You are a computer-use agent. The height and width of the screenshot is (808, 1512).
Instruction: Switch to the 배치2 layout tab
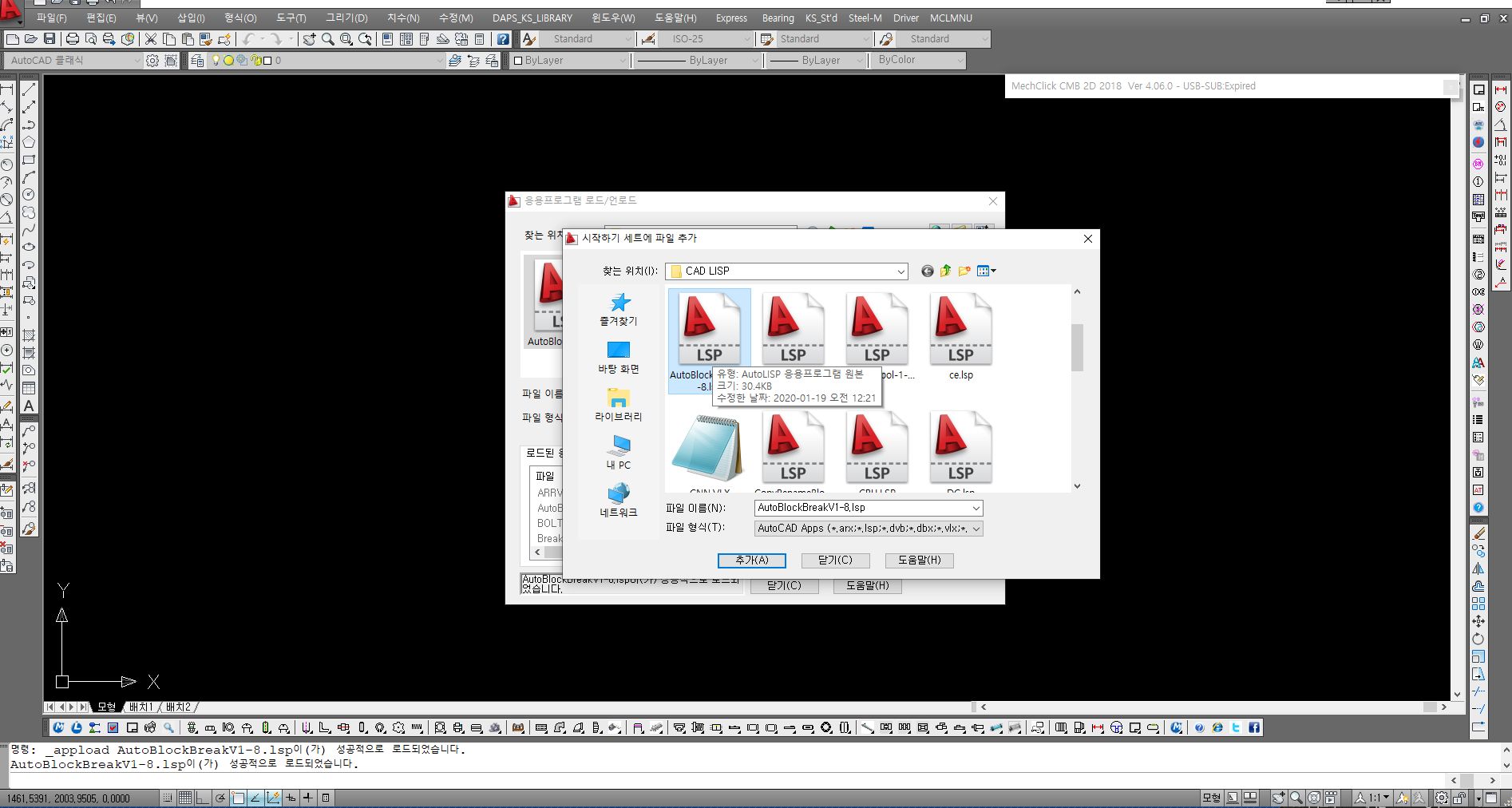click(178, 707)
